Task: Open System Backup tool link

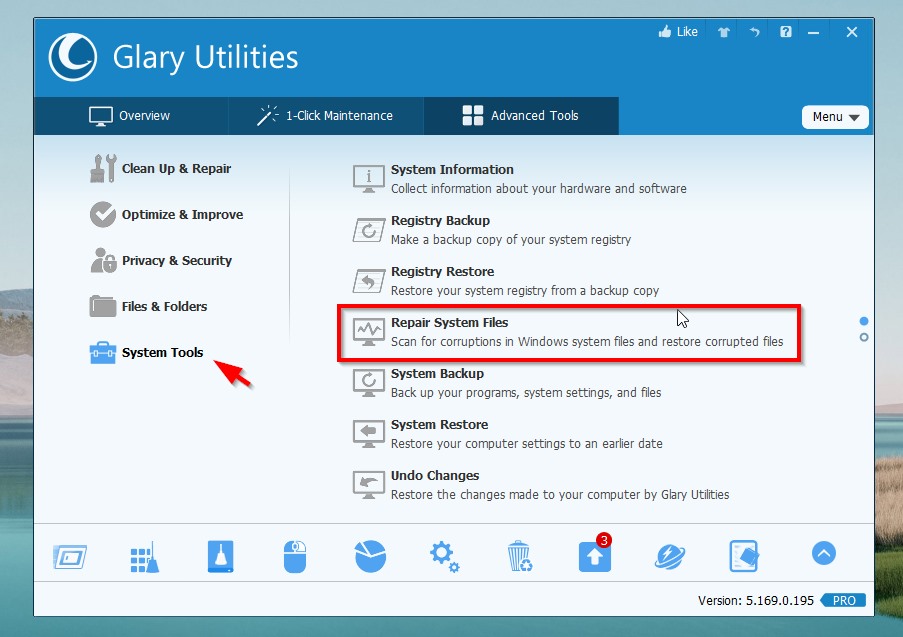Action: point(437,374)
